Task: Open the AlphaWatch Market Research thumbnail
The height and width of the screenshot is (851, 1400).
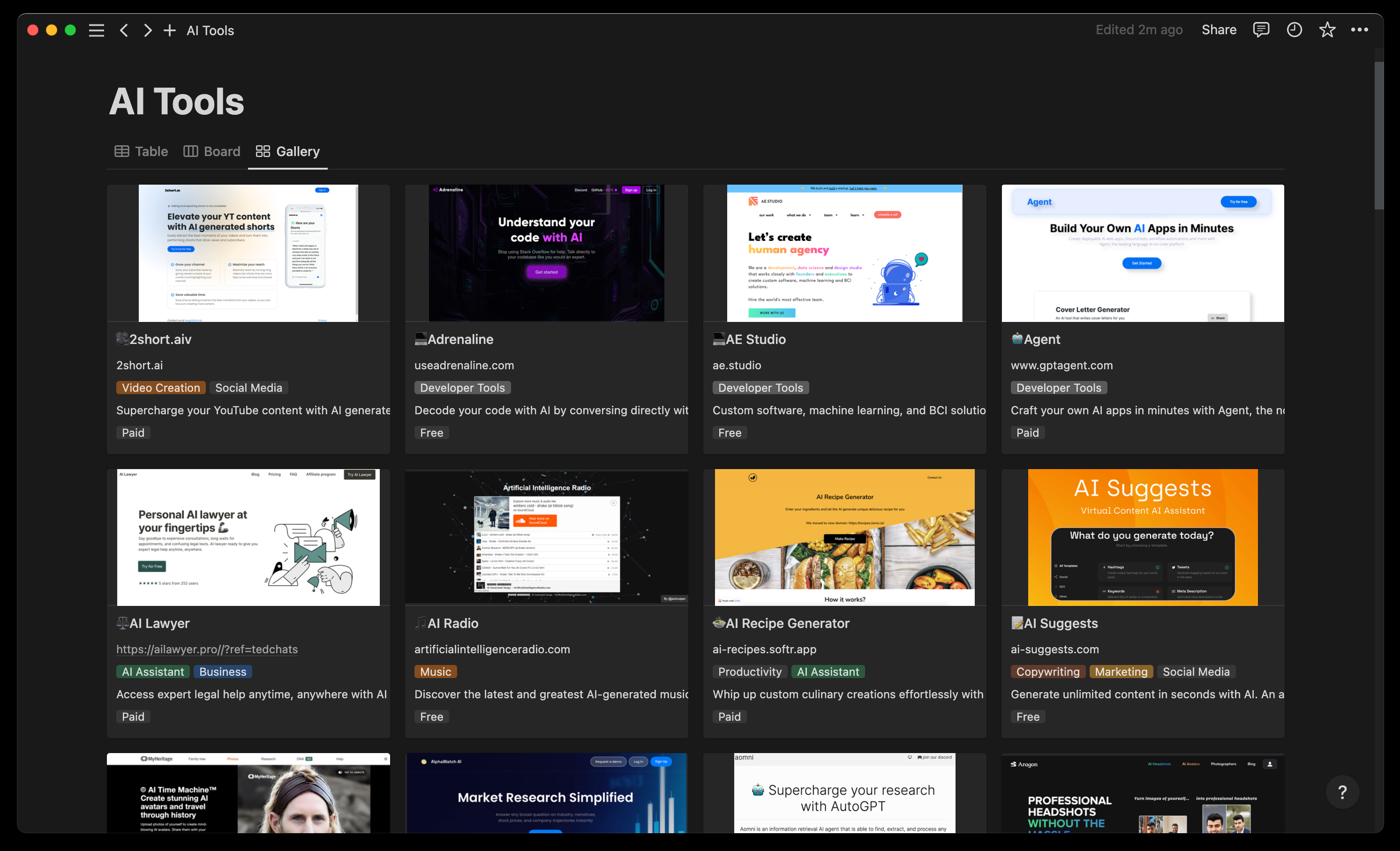Action: pyautogui.click(x=546, y=792)
